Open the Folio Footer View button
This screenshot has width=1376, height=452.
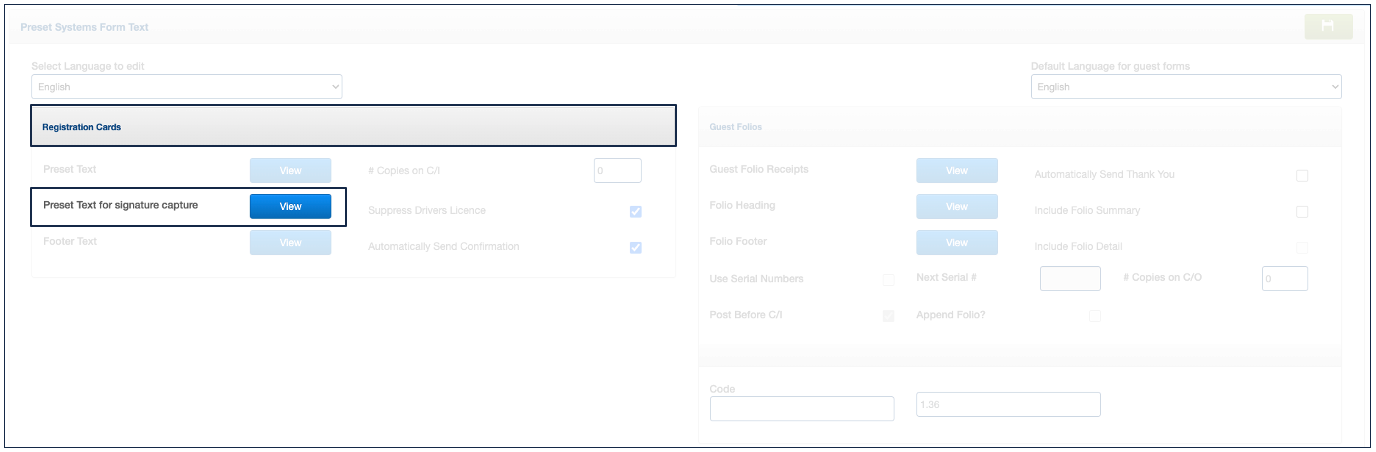click(x=956, y=242)
